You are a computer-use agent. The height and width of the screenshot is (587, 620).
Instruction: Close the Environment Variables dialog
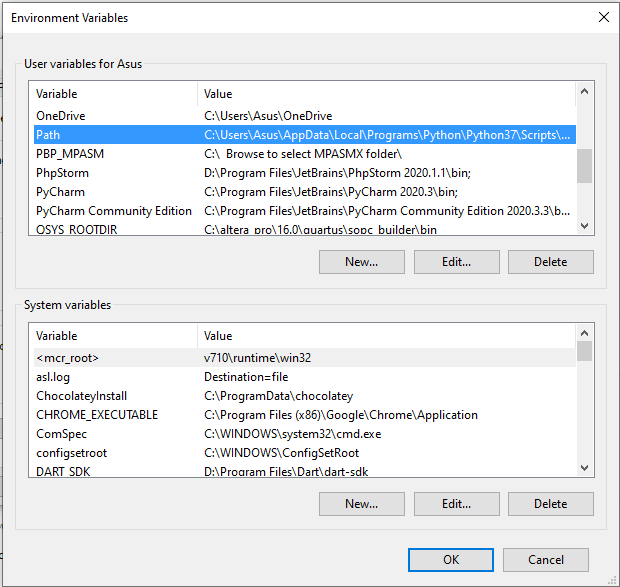(x=602, y=17)
